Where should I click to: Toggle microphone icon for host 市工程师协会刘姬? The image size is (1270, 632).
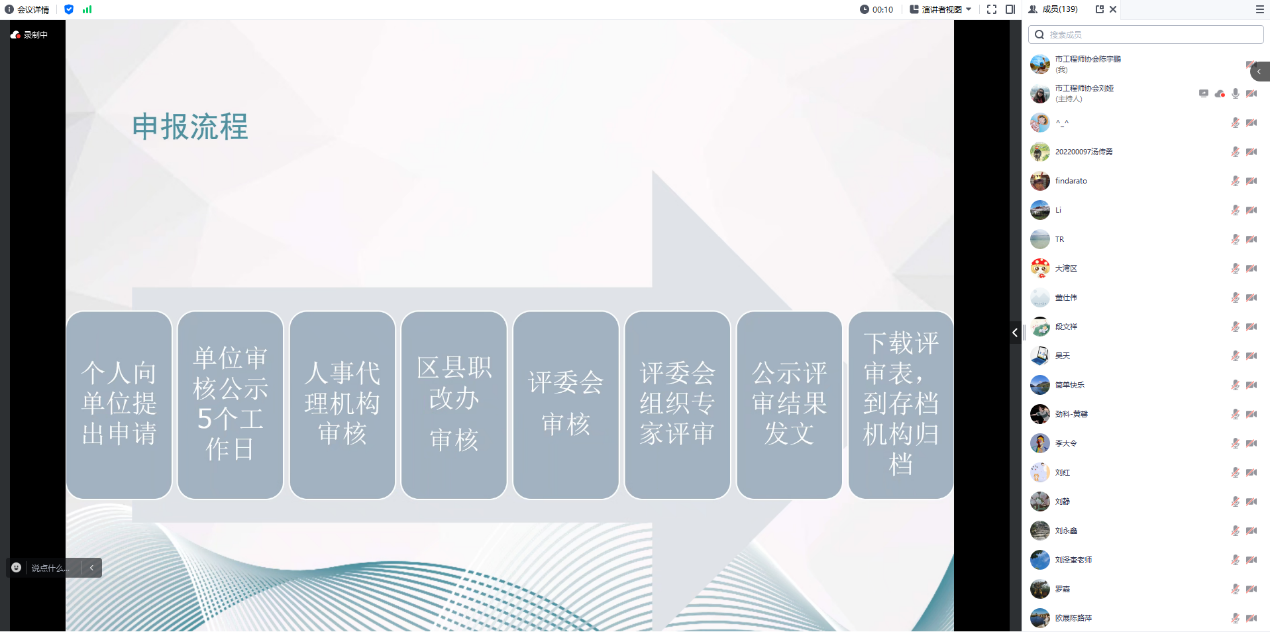tap(1235, 93)
